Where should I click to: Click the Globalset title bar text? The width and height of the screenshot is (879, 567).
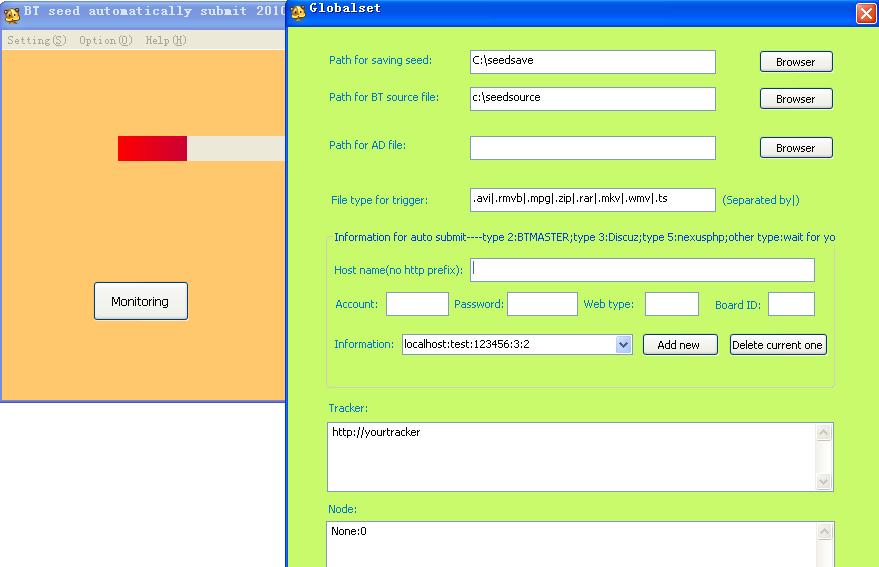pos(345,8)
